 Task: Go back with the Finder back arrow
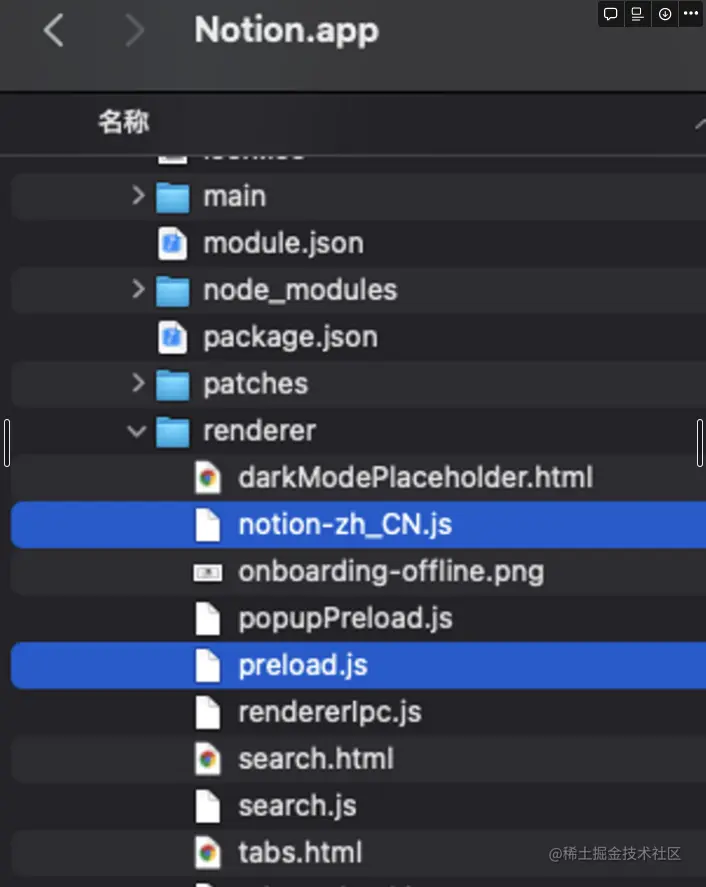pyautogui.click(x=53, y=30)
